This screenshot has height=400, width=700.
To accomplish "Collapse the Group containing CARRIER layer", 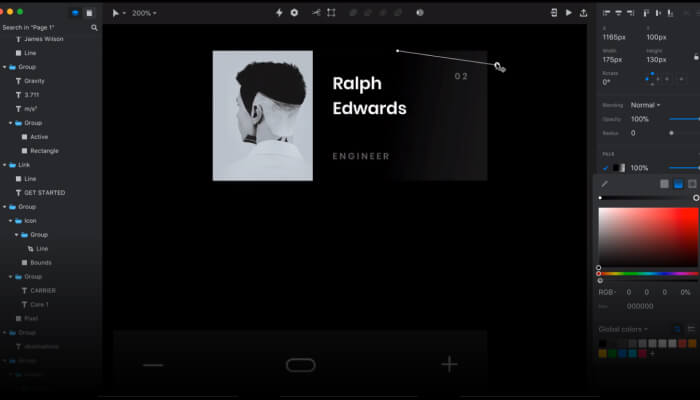I will click(11, 277).
